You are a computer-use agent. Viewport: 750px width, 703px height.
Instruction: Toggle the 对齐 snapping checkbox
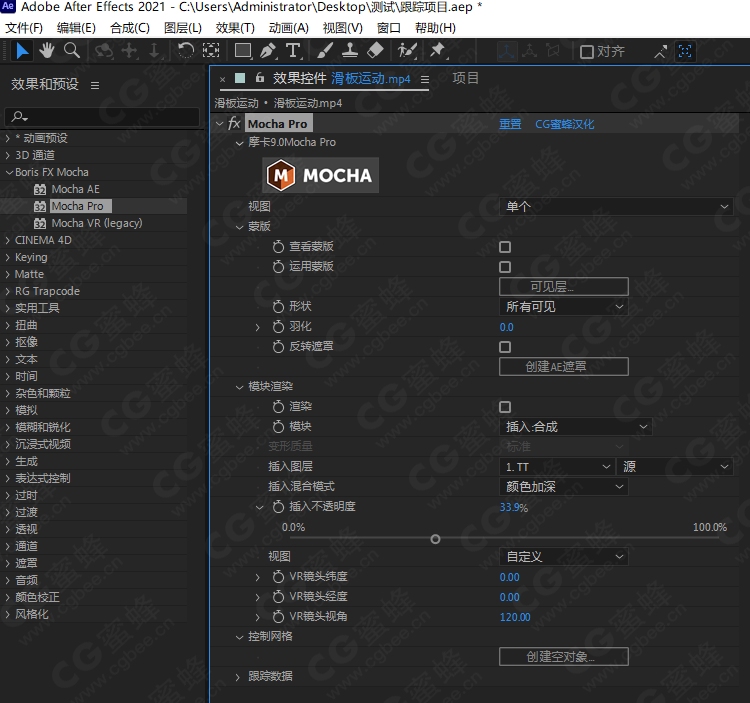pos(586,52)
